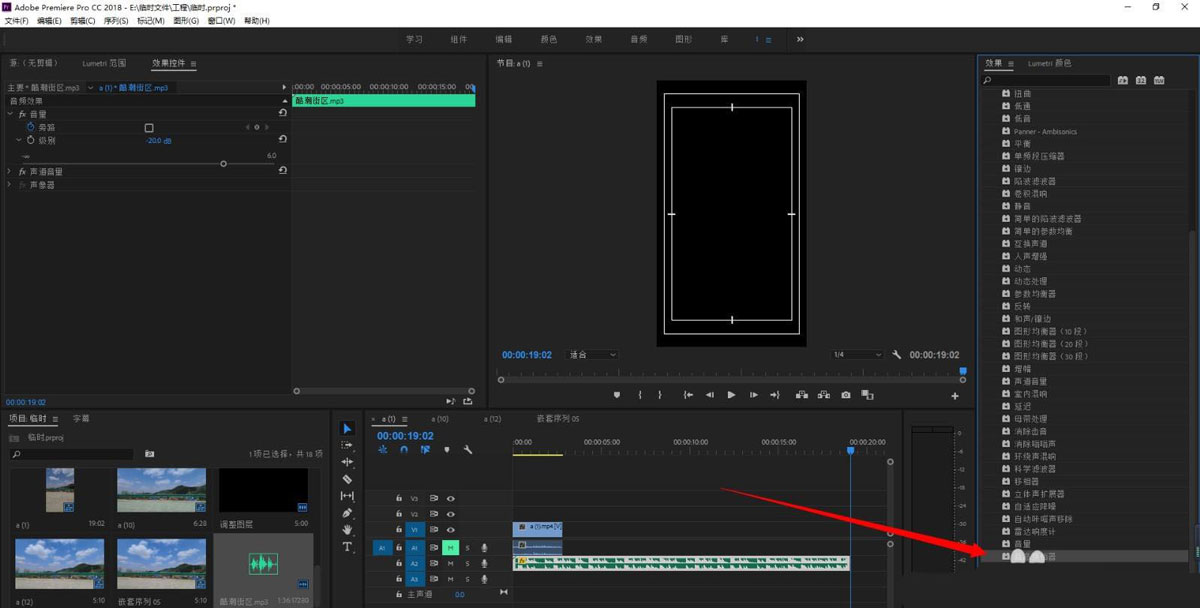Open the 1/4 playback resolution dropdown
The width and height of the screenshot is (1200, 608).
coord(856,355)
